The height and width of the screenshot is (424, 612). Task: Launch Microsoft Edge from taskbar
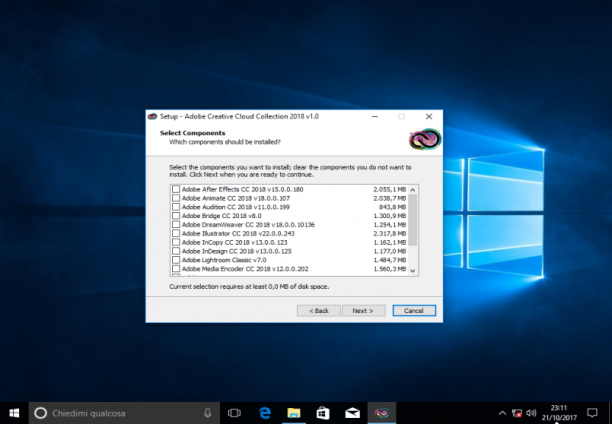pos(265,413)
